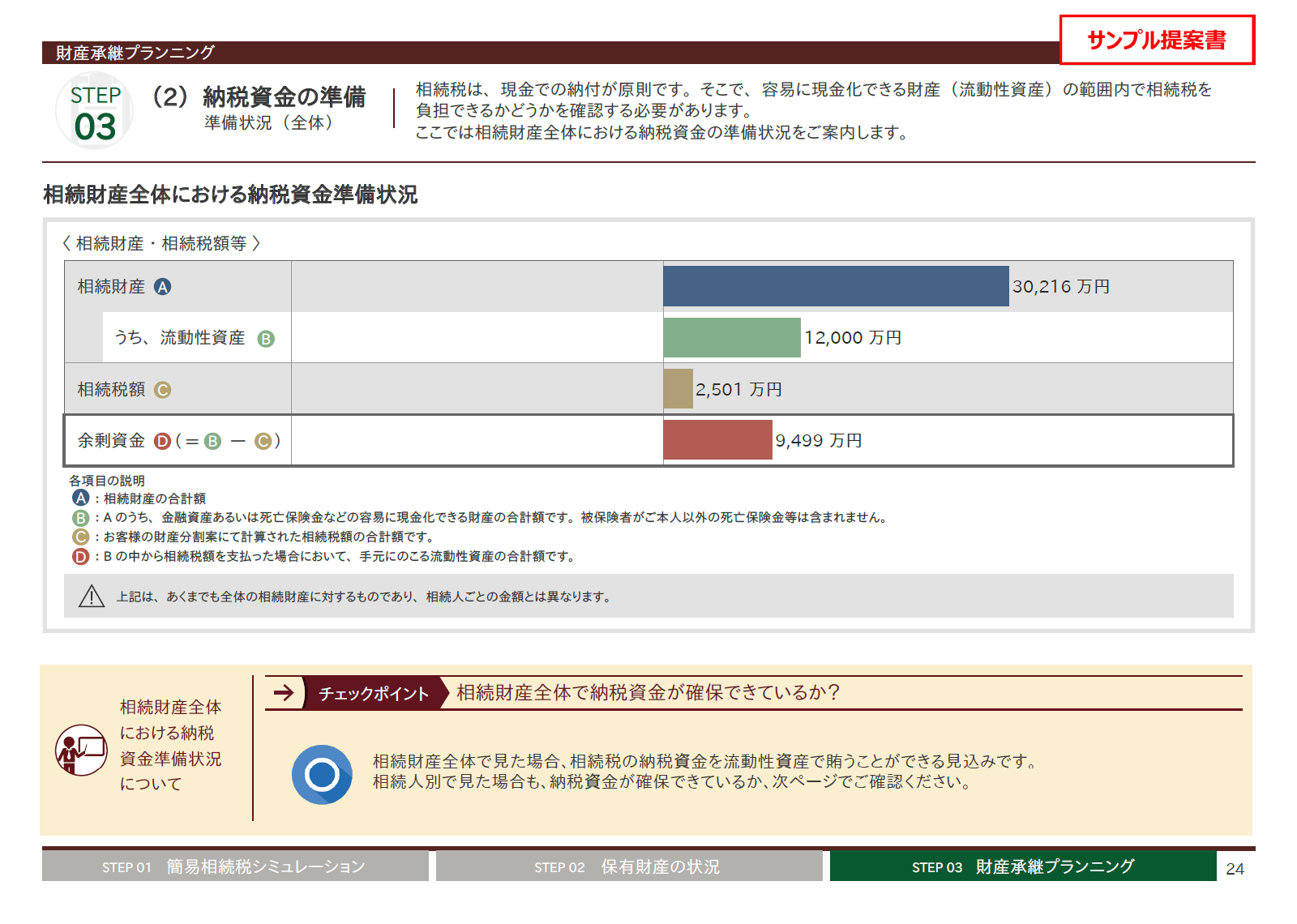Click the STEP 03 circular badge
Screen dimensions: 1297x924
(x=95, y=112)
